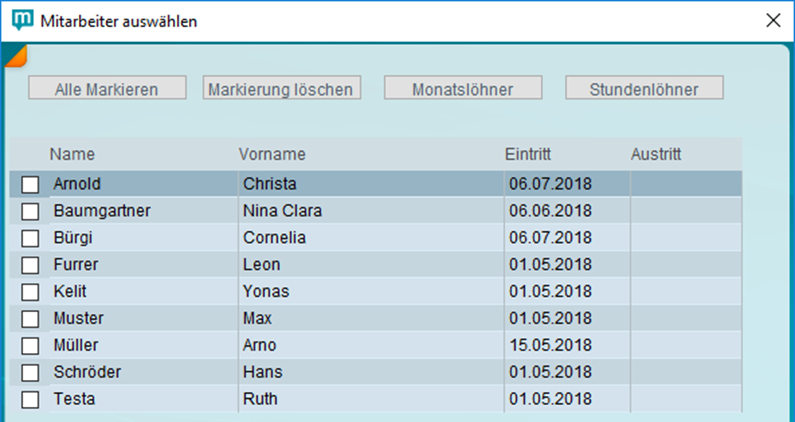Enable the Baumgartner row checkbox
Viewport: 795px width, 422px height.
[30, 211]
